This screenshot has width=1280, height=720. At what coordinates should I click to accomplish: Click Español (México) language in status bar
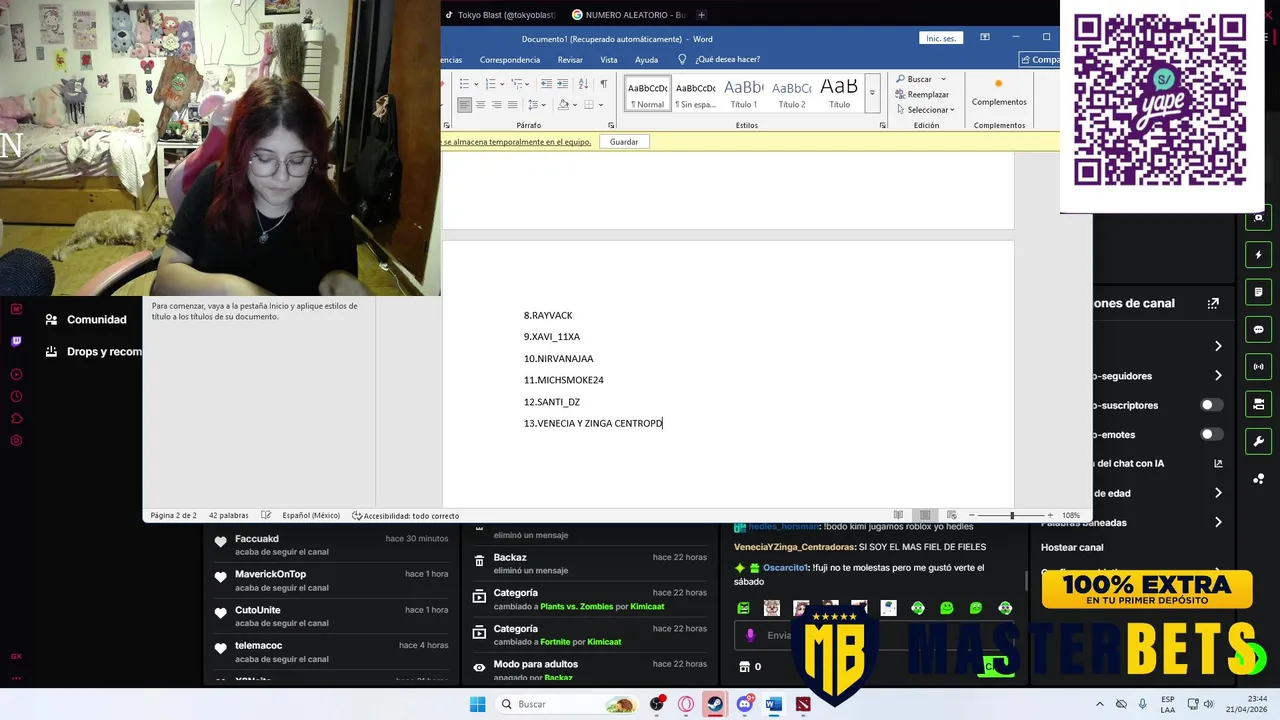pyautogui.click(x=311, y=515)
